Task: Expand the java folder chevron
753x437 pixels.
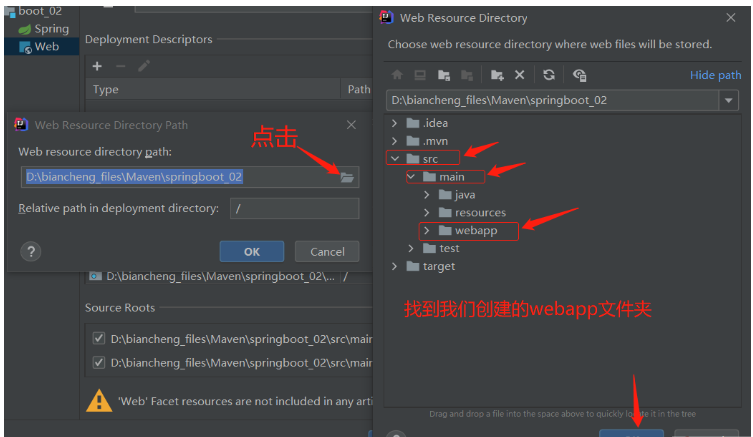Action: point(427,194)
